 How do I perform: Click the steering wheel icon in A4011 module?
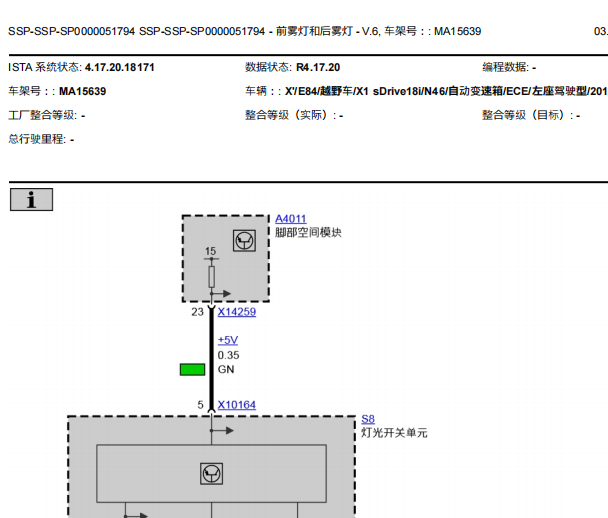click(244, 240)
